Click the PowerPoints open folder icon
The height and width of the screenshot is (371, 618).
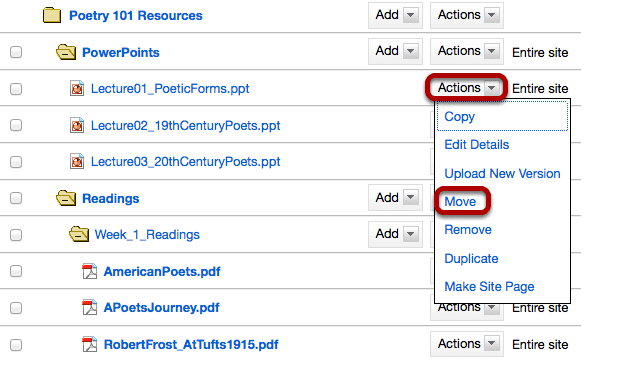point(66,52)
